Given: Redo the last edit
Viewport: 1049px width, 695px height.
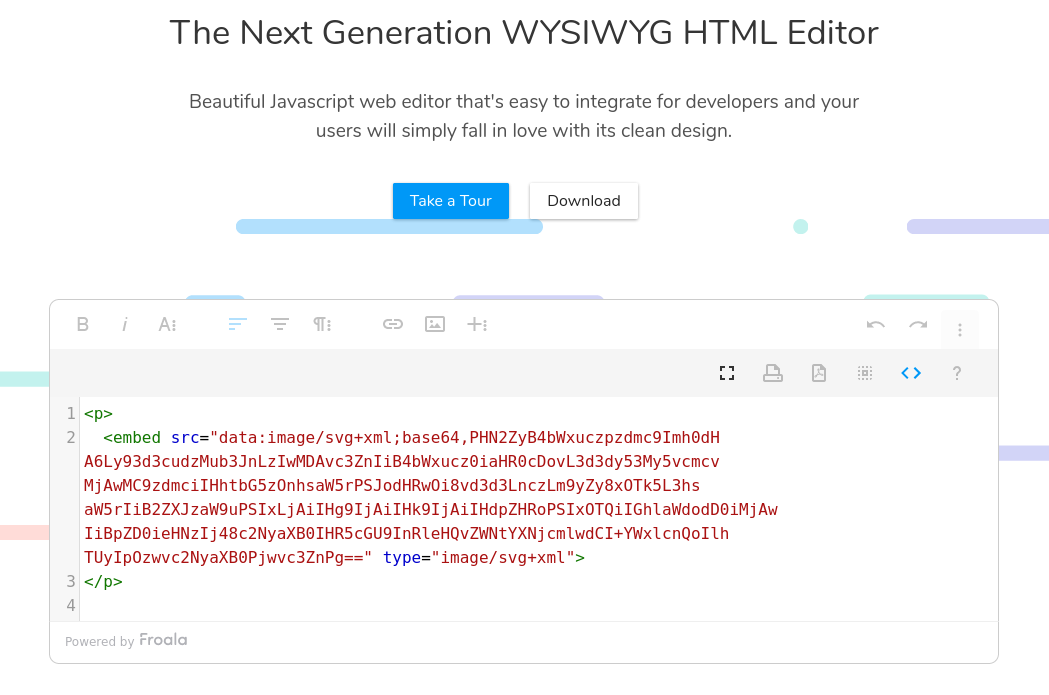Looking at the screenshot, I should pos(918,324).
